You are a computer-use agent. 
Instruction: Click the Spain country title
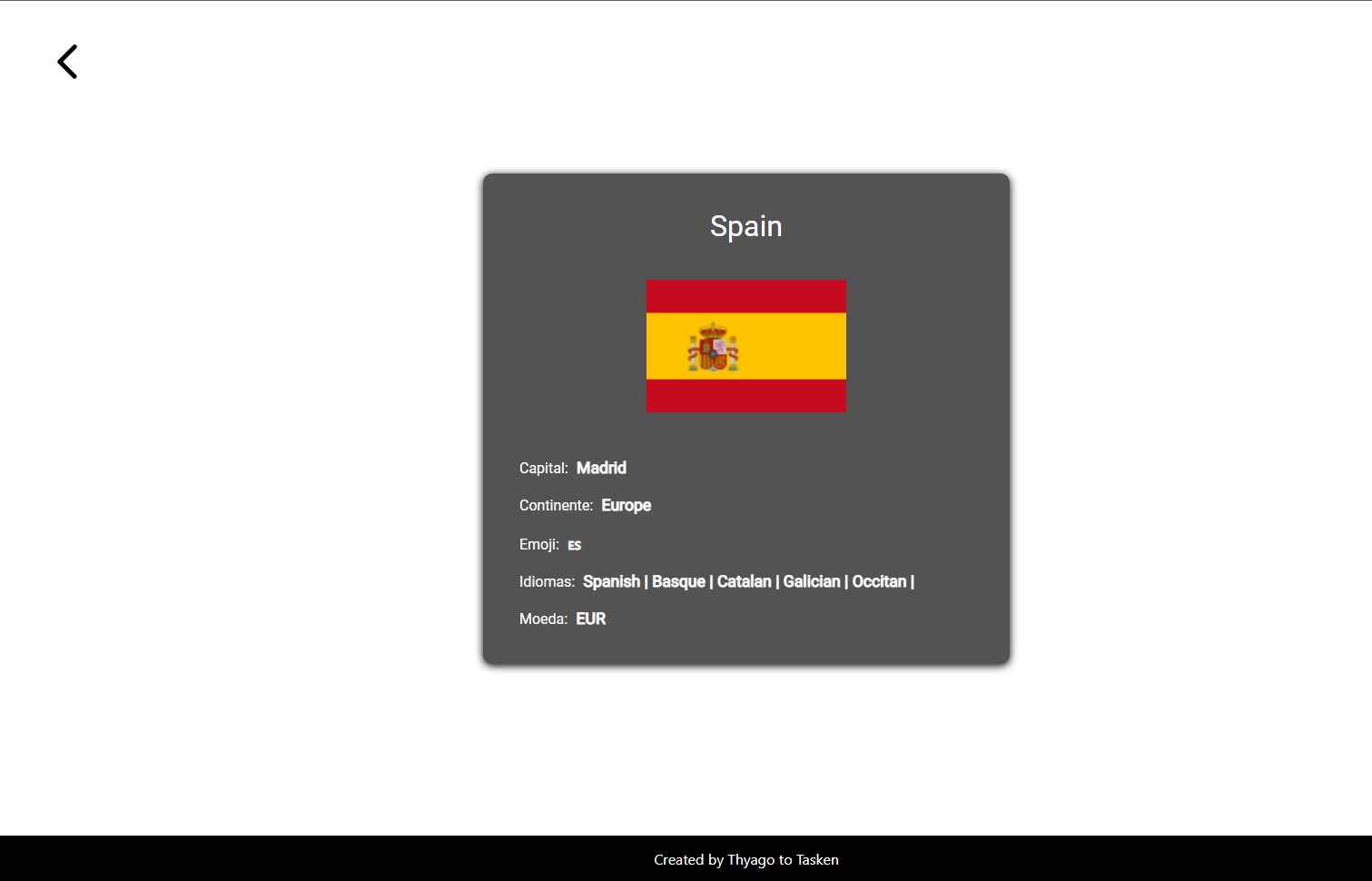pyautogui.click(x=745, y=226)
